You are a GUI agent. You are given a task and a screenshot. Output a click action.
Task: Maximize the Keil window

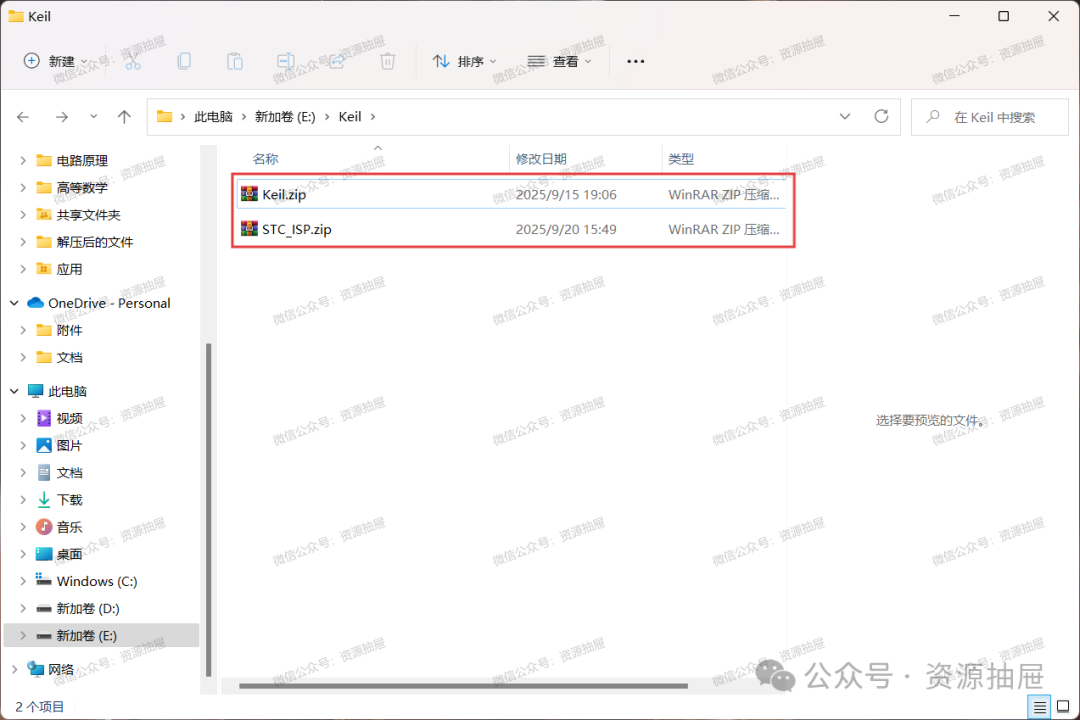pyautogui.click(x=1004, y=16)
